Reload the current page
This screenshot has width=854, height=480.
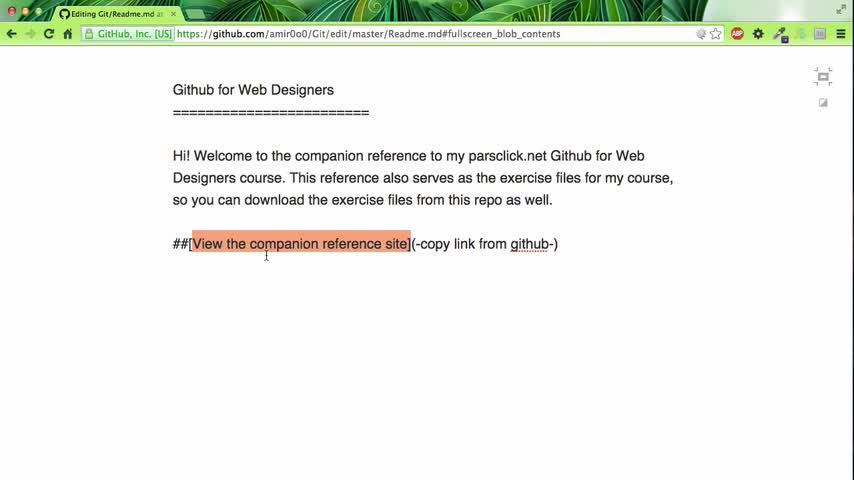point(48,34)
